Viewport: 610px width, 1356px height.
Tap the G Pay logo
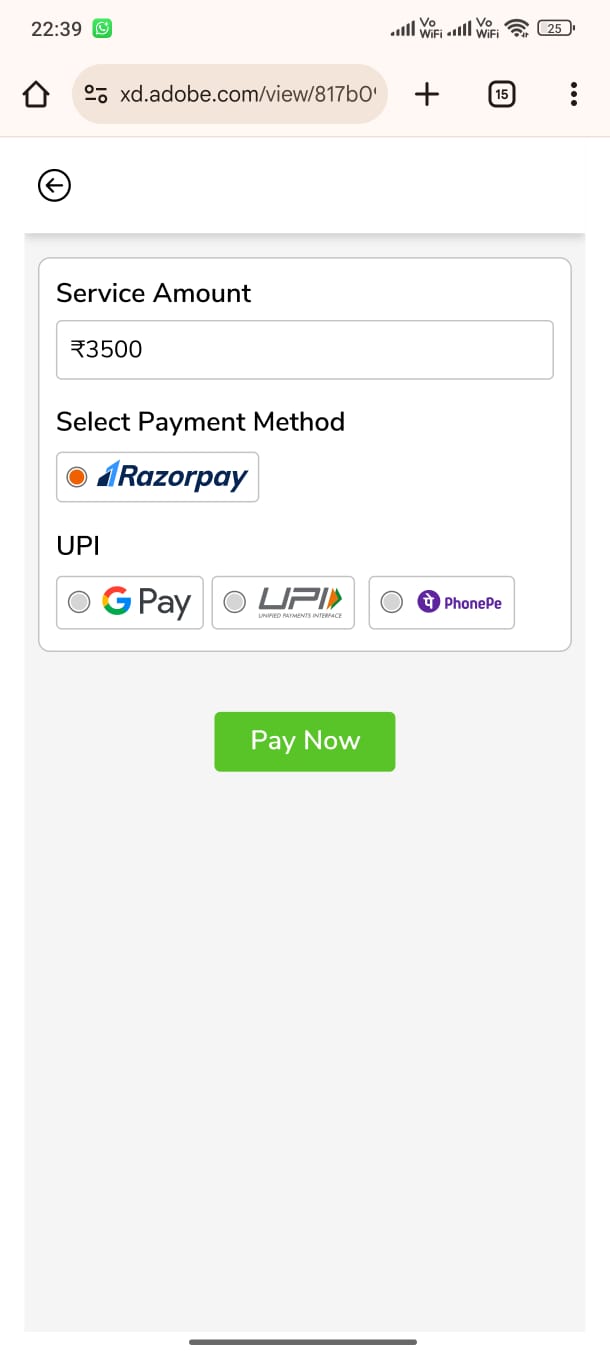pos(146,602)
